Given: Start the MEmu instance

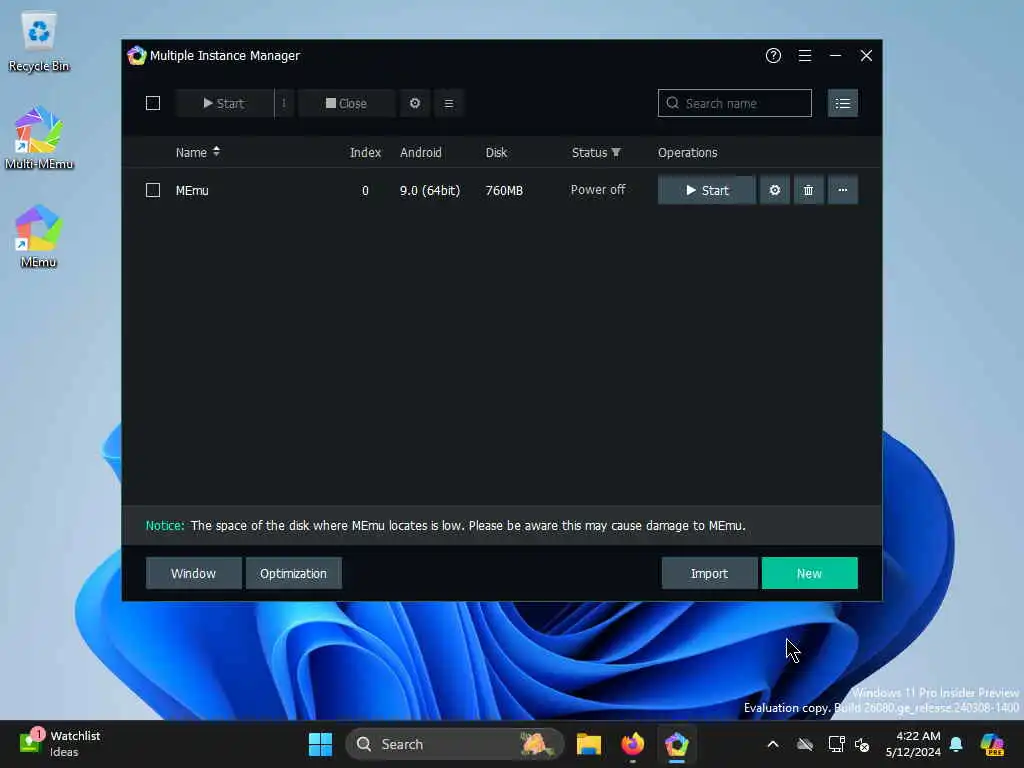Looking at the screenshot, I should coord(707,190).
